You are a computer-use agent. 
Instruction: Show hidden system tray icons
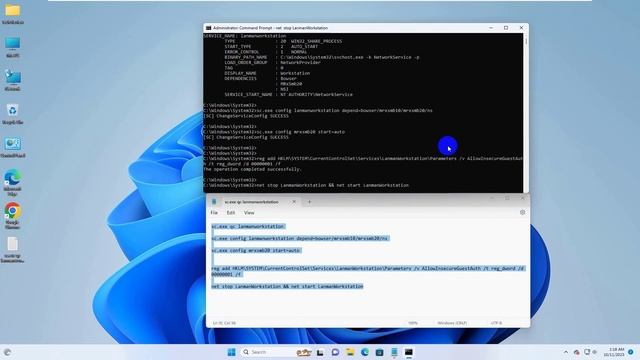[566, 352]
